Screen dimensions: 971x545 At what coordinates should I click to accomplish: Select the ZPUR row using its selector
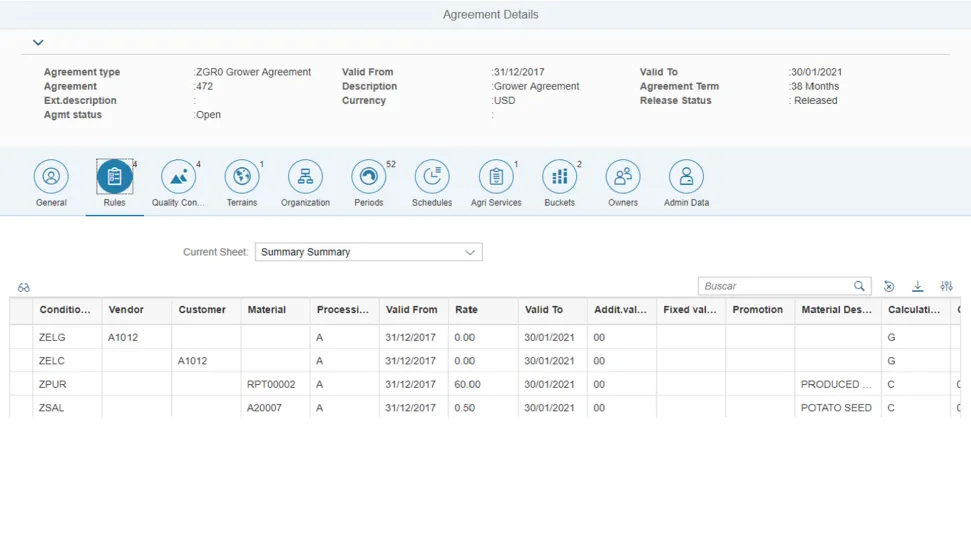21,384
